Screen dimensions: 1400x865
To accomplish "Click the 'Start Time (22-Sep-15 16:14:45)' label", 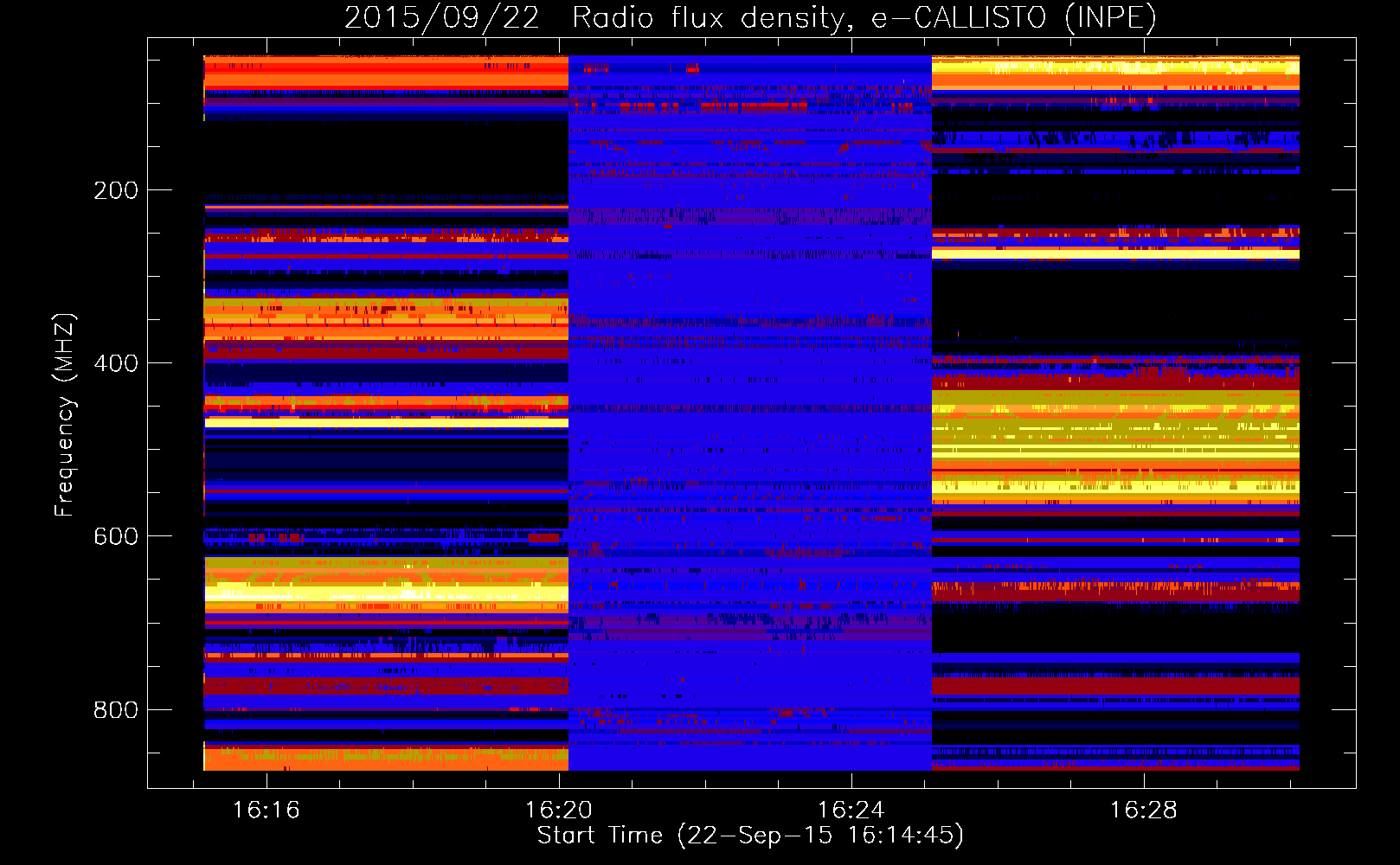I will click(x=750, y=836).
